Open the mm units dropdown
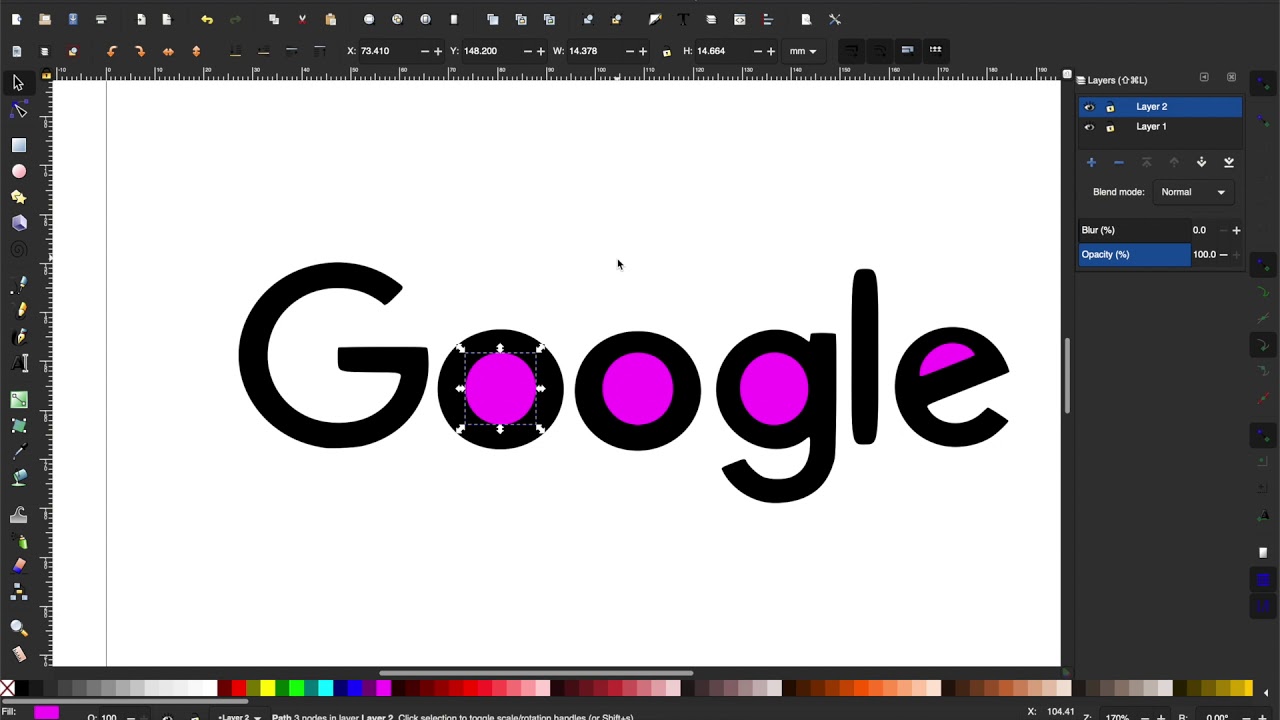Viewport: 1280px width, 720px height. 802,51
